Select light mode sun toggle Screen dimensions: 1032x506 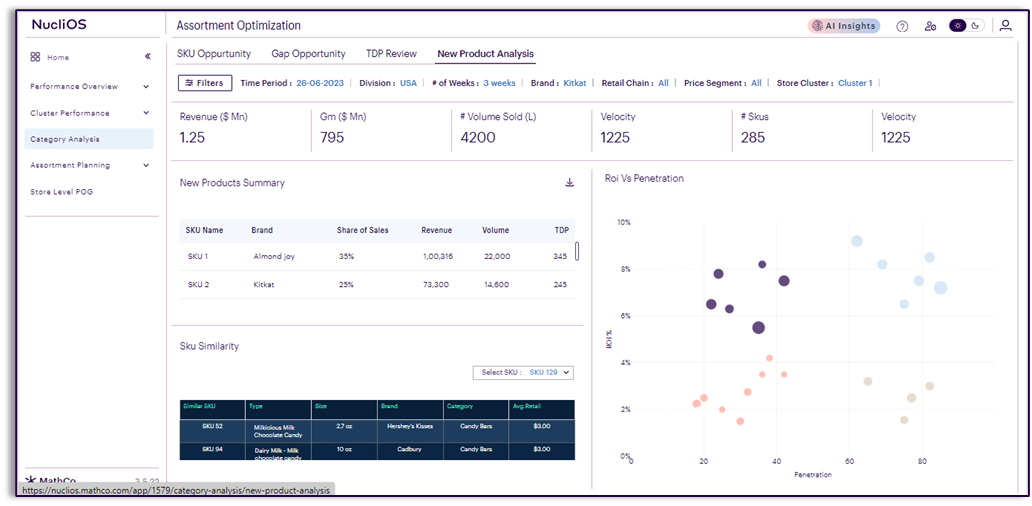pos(958,26)
